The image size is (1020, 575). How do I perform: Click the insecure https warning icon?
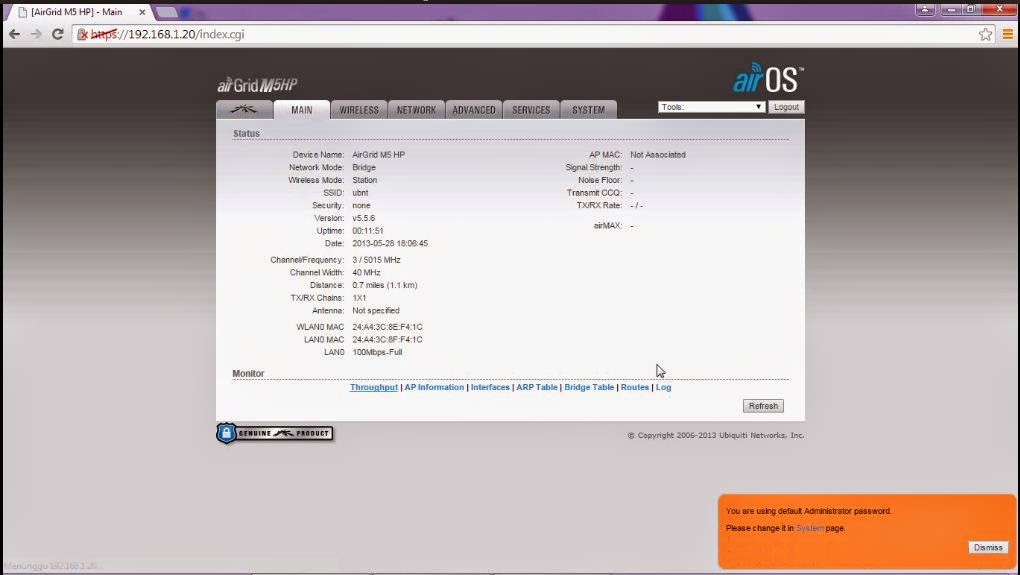pyautogui.click(x=83, y=34)
